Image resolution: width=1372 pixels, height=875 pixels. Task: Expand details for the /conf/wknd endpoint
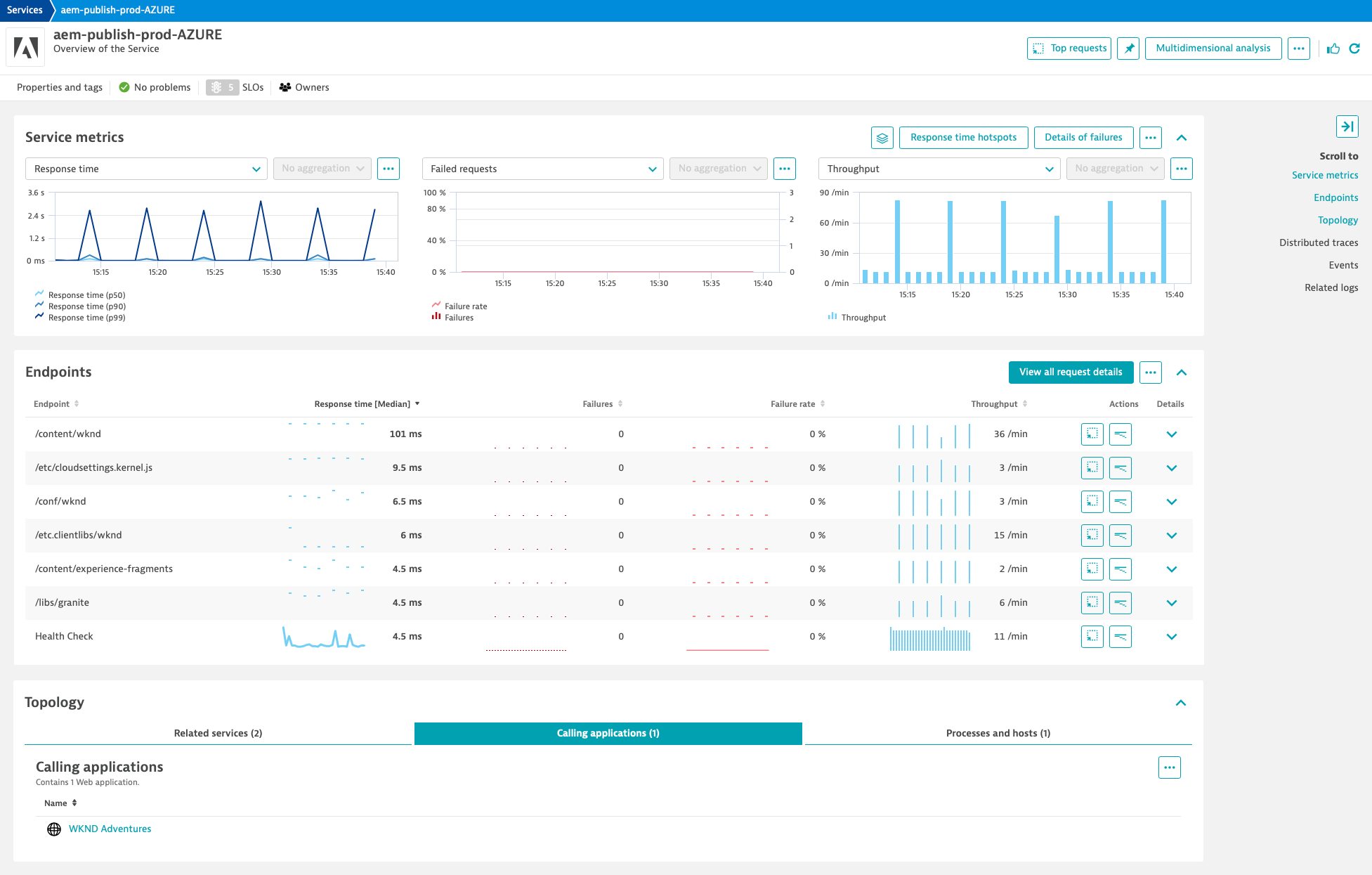(x=1171, y=501)
